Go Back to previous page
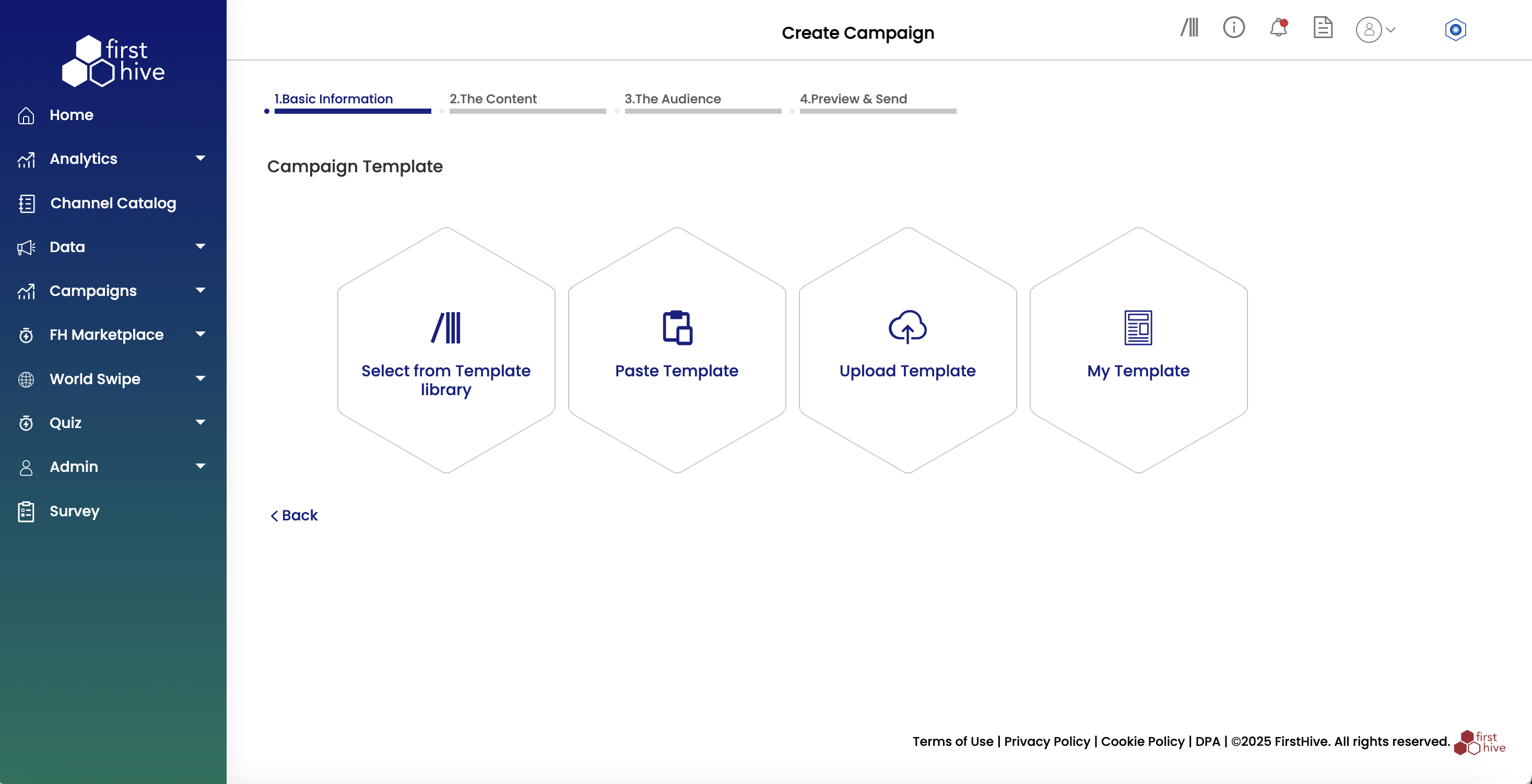This screenshot has height=784, width=1532. click(294, 515)
